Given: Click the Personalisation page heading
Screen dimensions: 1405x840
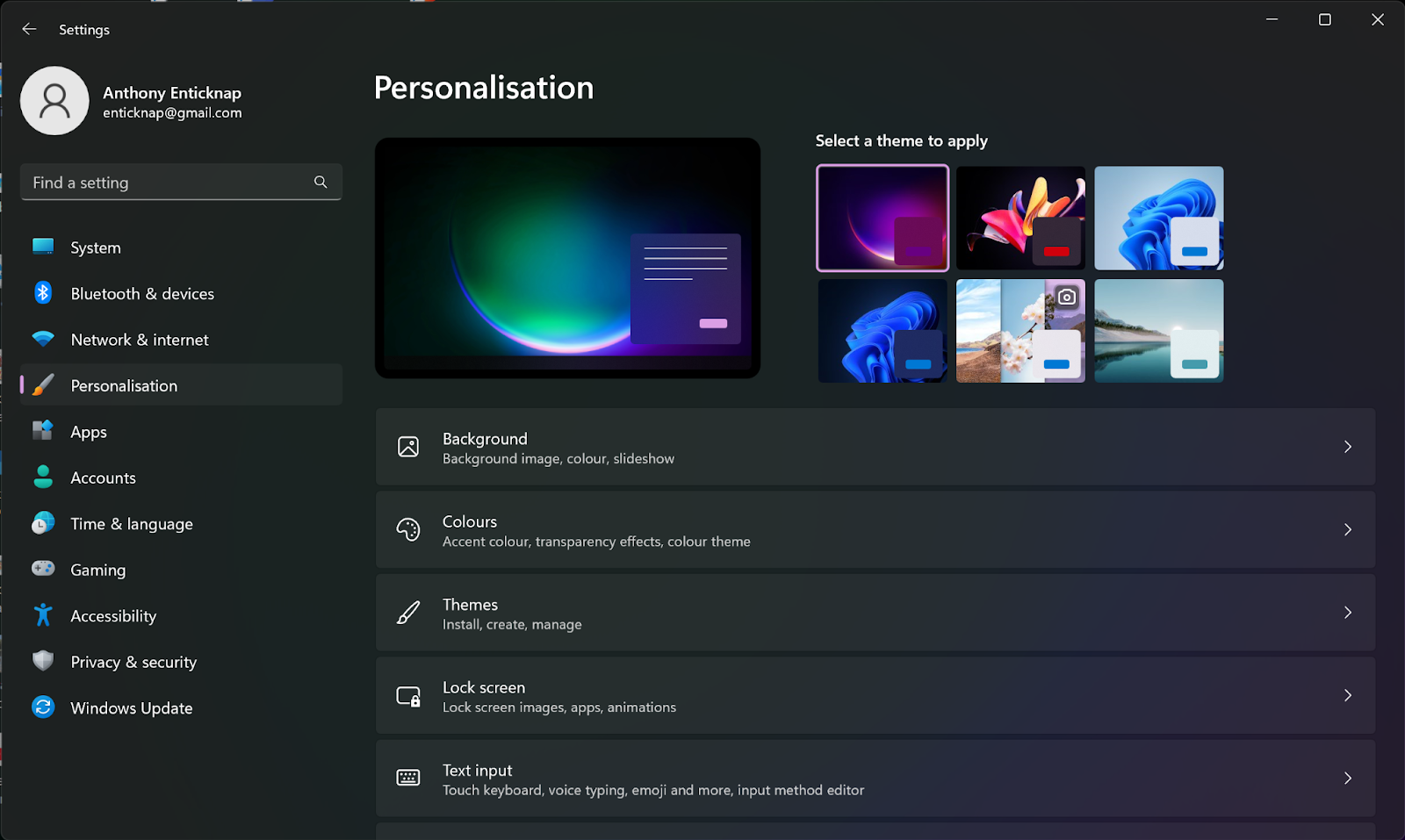Looking at the screenshot, I should pyautogui.click(x=484, y=88).
